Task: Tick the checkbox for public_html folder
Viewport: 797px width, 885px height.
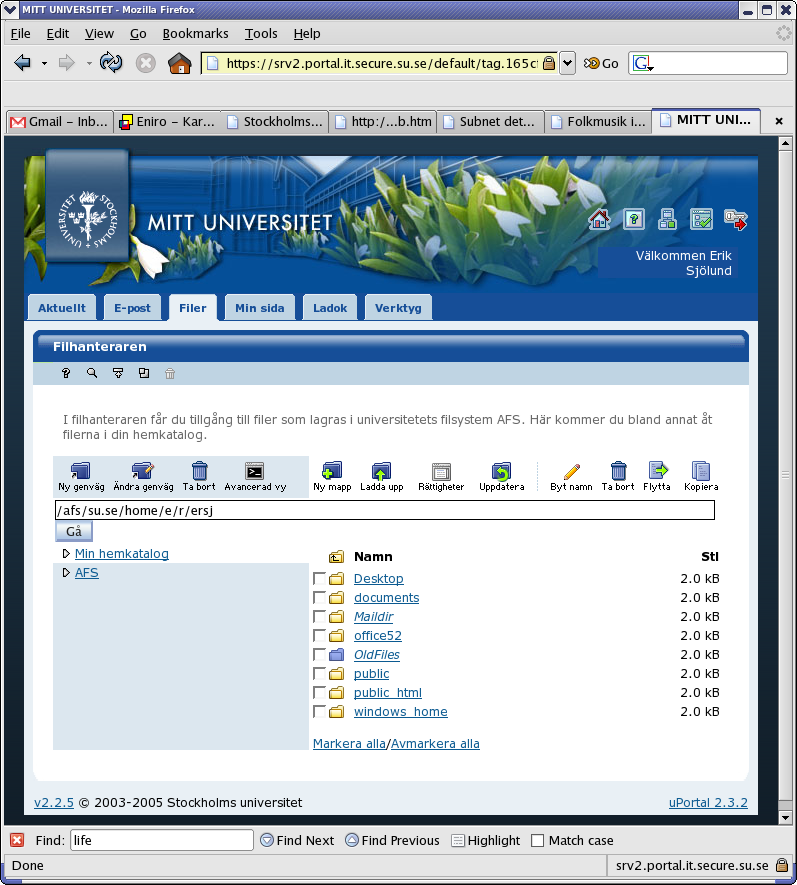Action: tap(319, 693)
